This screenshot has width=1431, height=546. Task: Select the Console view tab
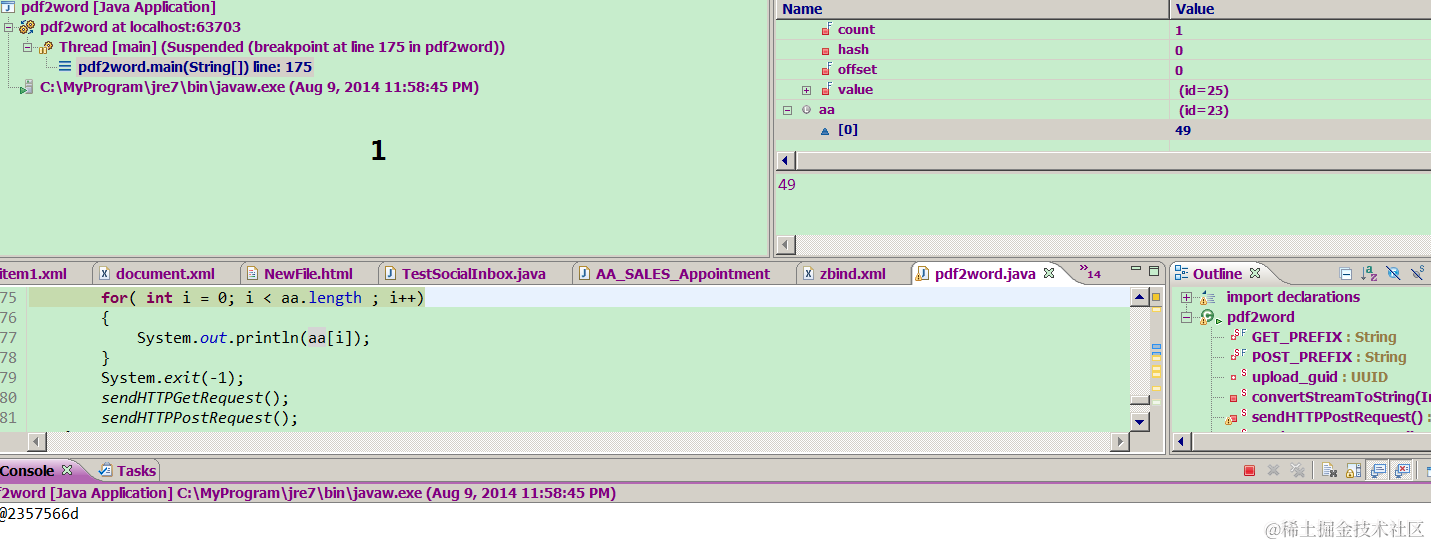tap(28, 470)
